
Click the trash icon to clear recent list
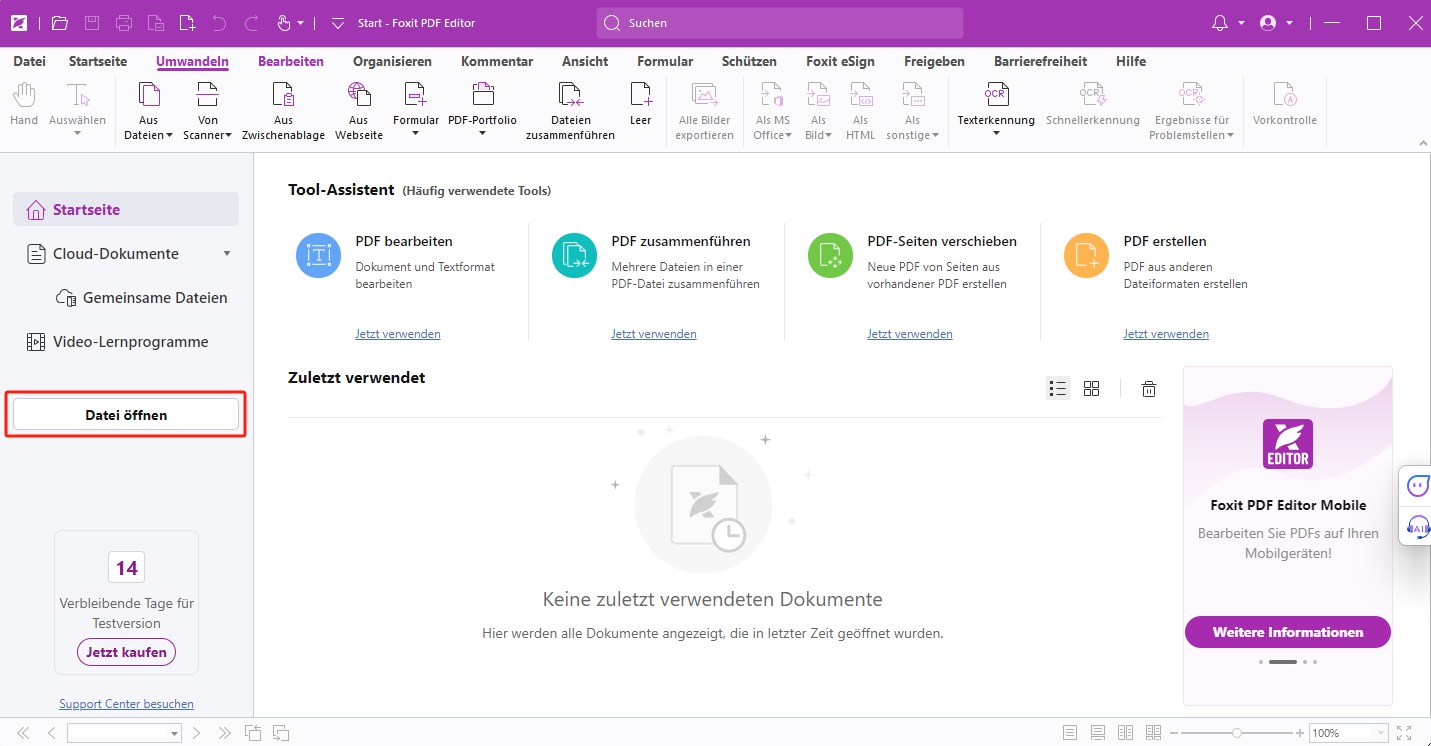(1150, 389)
